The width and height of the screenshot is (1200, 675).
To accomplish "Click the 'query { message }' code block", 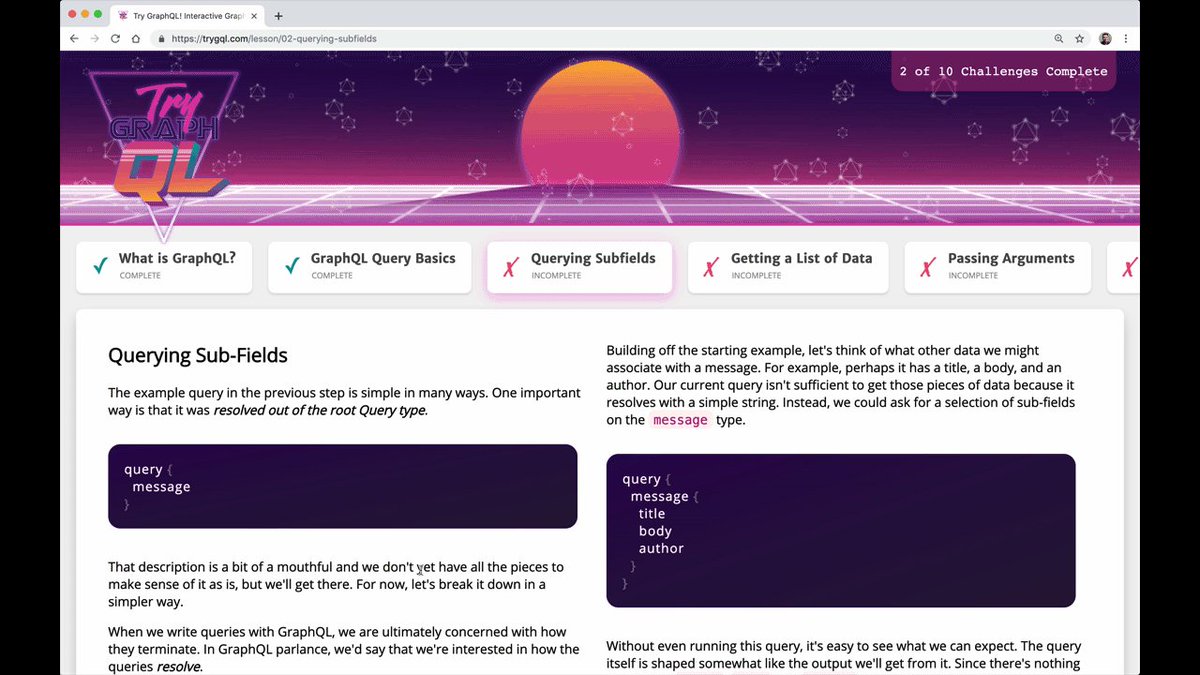I will click(x=343, y=486).
